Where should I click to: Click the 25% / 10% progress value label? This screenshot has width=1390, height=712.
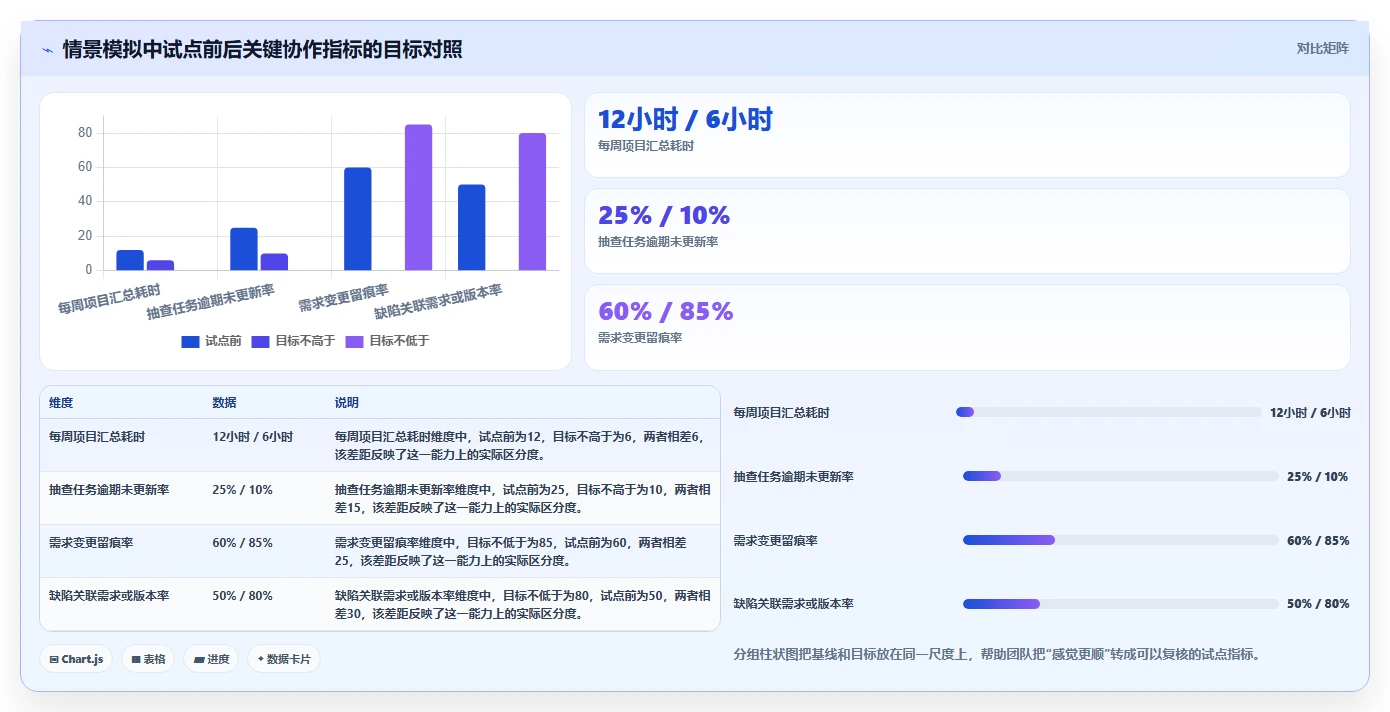click(1318, 477)
